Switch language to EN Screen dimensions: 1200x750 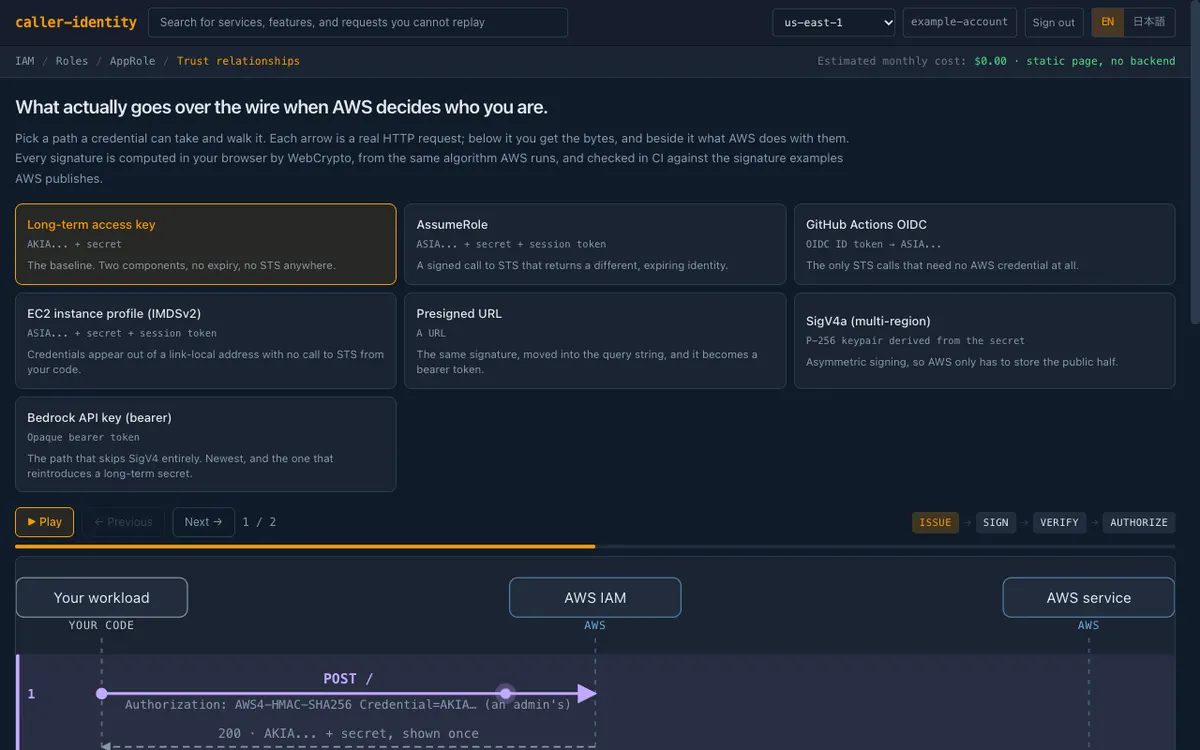pyautogui.click(x=1107, y=22)
